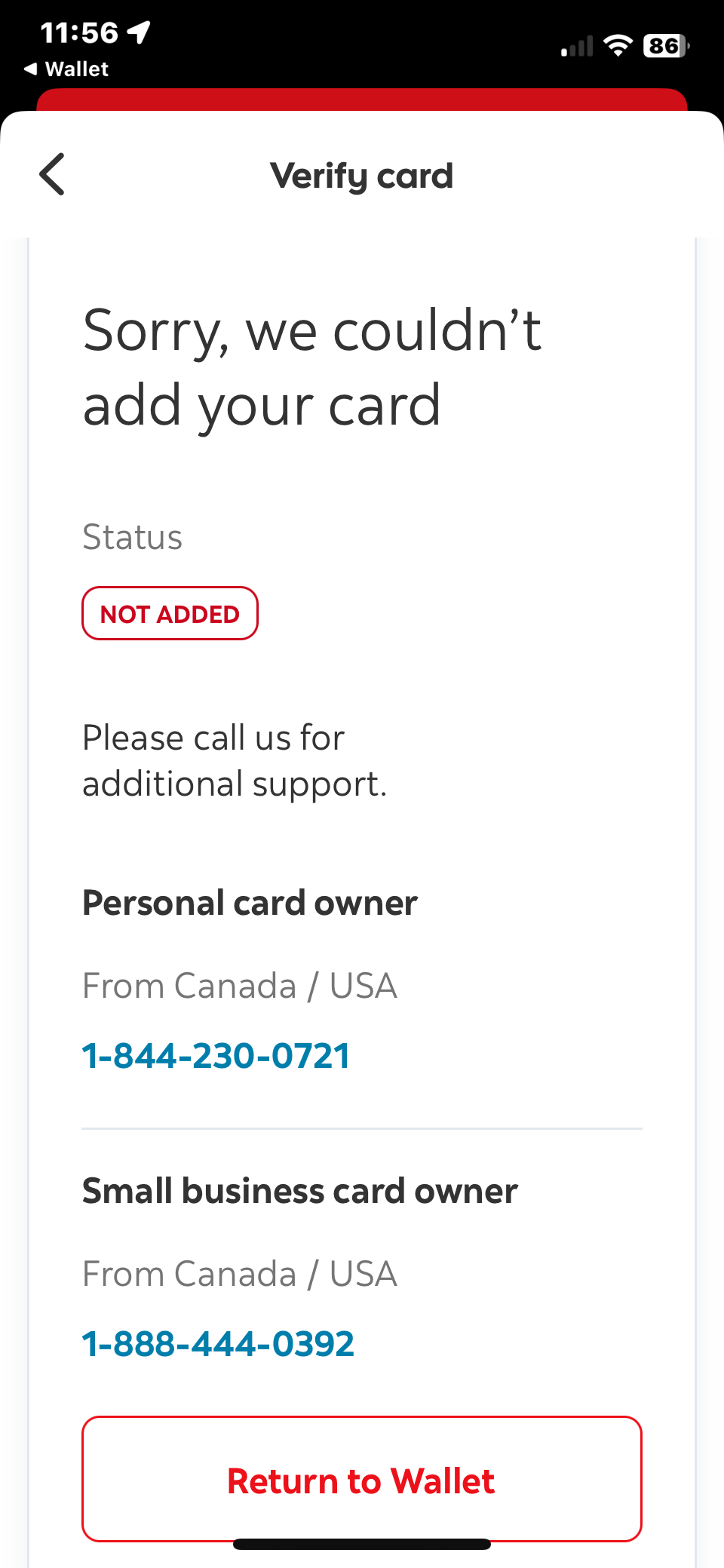The width and height of the screenshot is (724, 1568).
Task: Select the Personal card owner heading
Action: pos(250,902)
